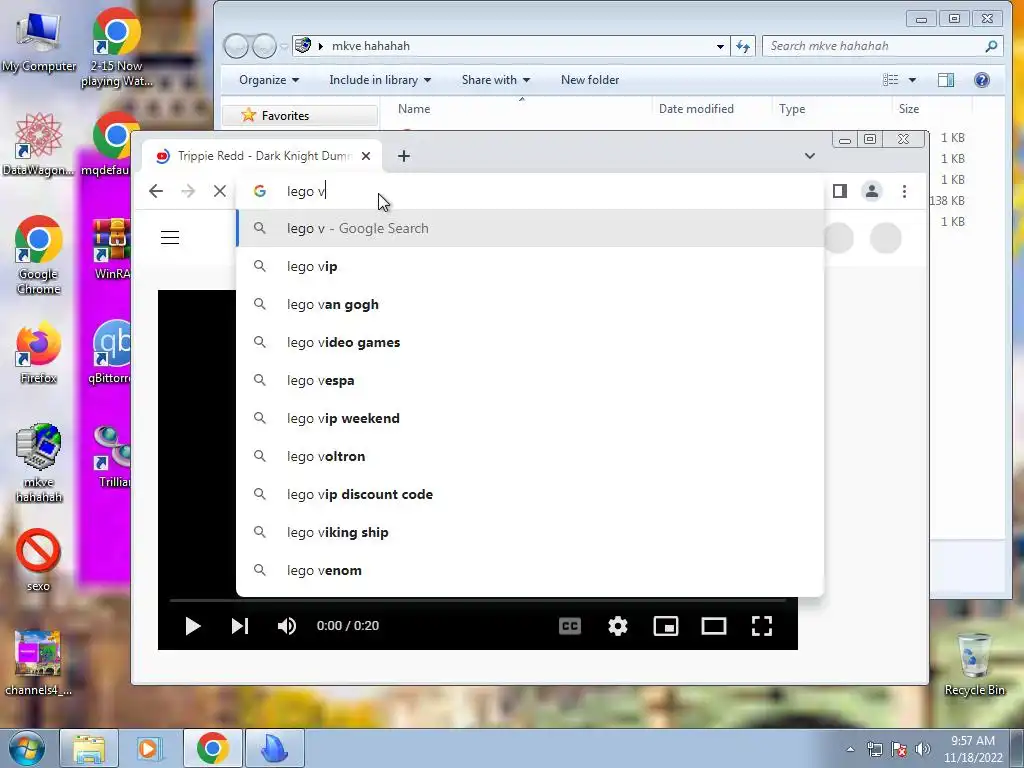Open Windows Explorer from the taskbar

(x=89, y=748)
